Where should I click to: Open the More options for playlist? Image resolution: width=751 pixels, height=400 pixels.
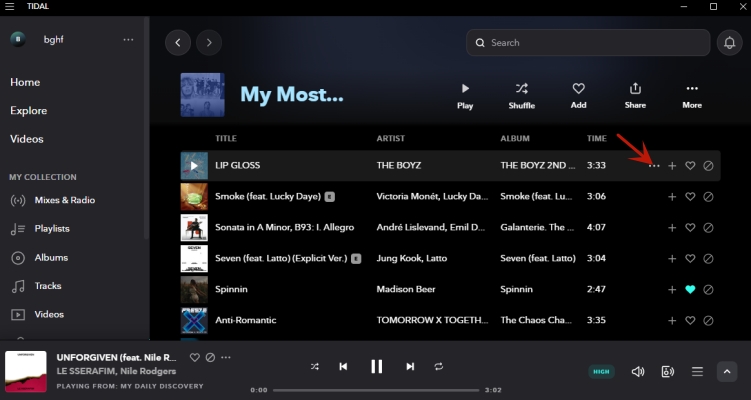point(692,96)
